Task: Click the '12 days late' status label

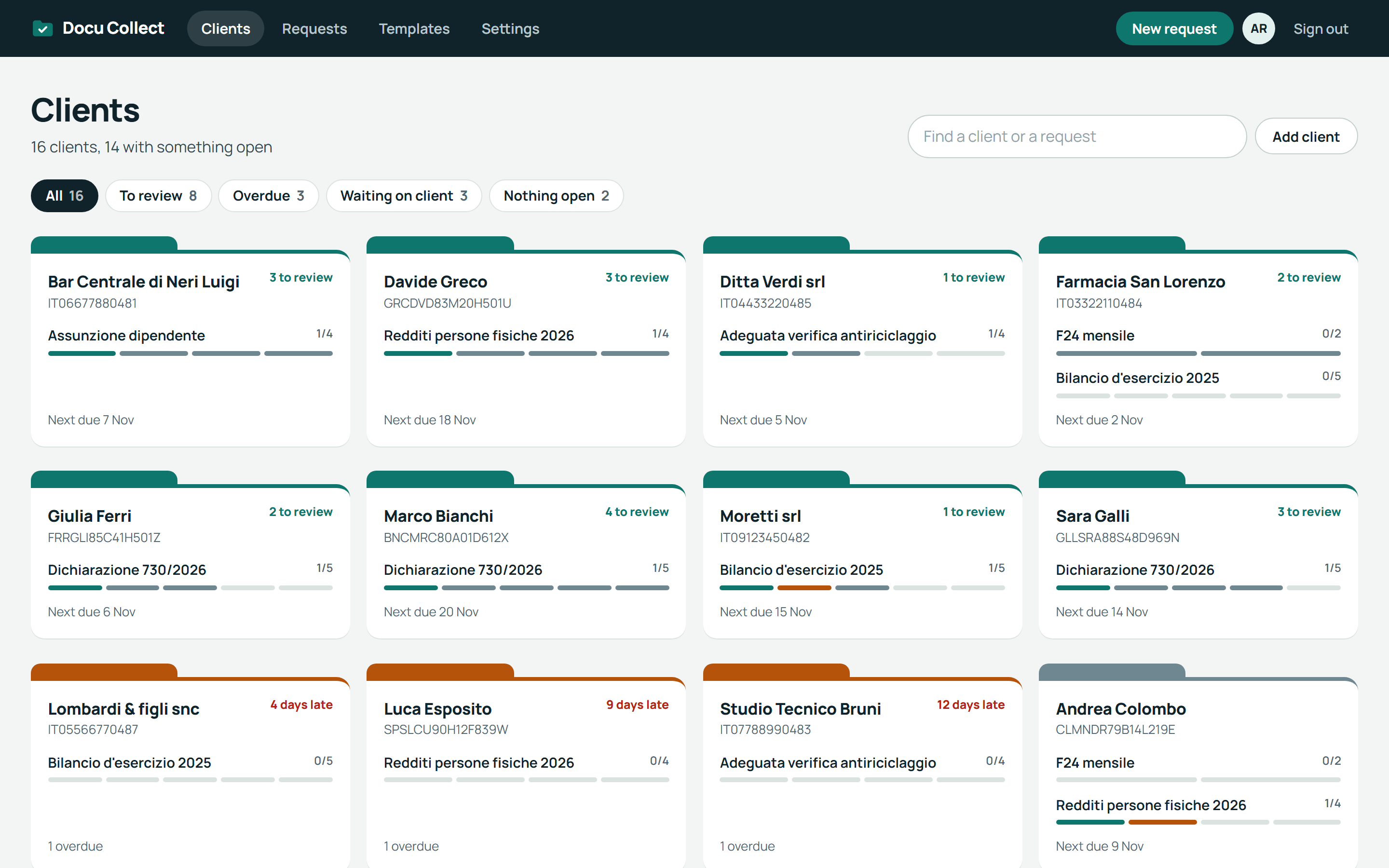Action: click(x=970, y=705)
